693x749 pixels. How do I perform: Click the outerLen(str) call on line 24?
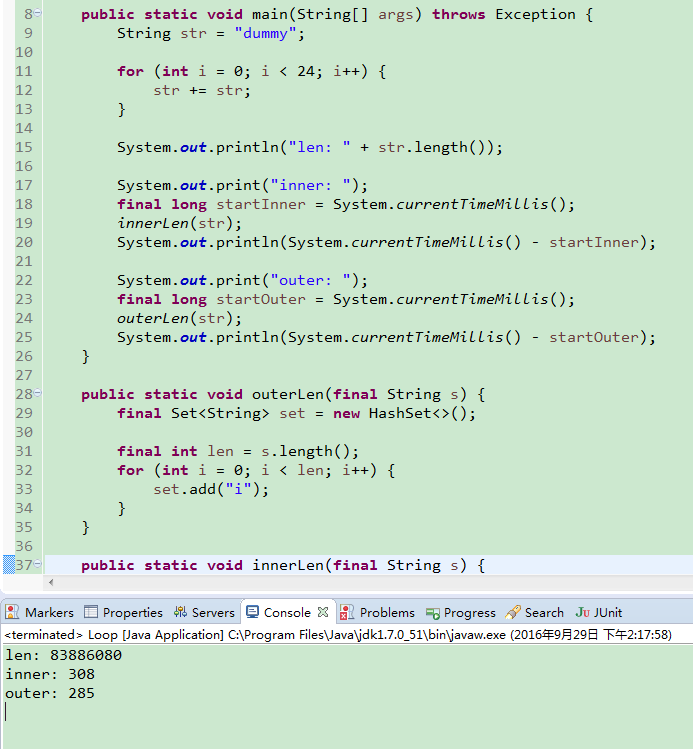(x=180, y=318)
